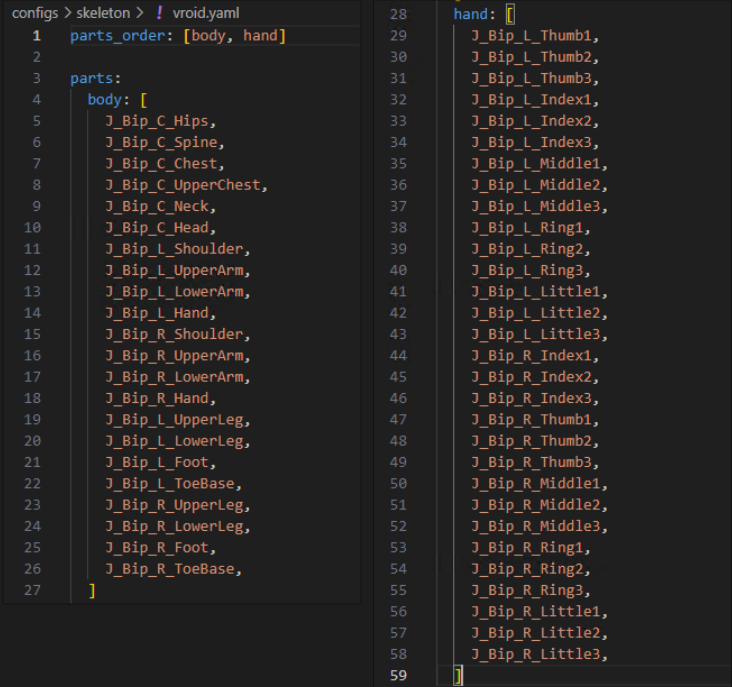The height and width of the screenshot is (687, 732).
Task: Select the skeleton breadcrumb folder
Action: tap(103, 13)
